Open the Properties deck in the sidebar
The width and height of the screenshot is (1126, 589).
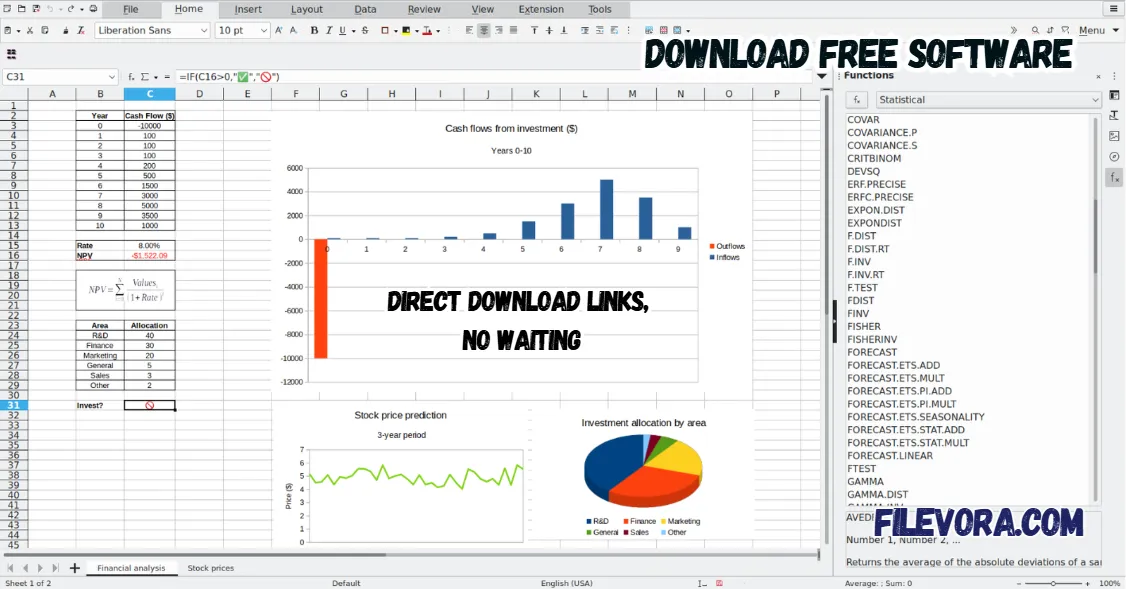[1114, 97]
